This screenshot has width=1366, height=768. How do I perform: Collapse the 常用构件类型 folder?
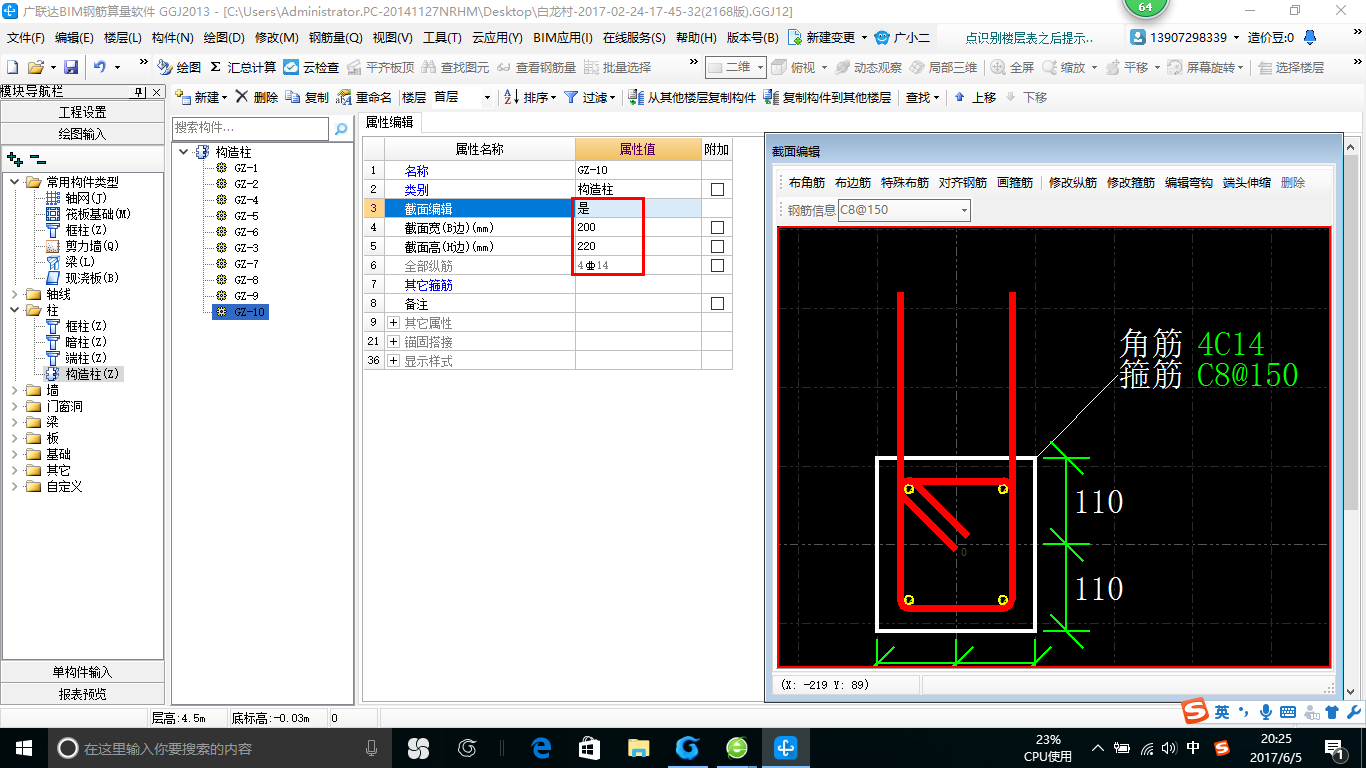coord(15,182)
